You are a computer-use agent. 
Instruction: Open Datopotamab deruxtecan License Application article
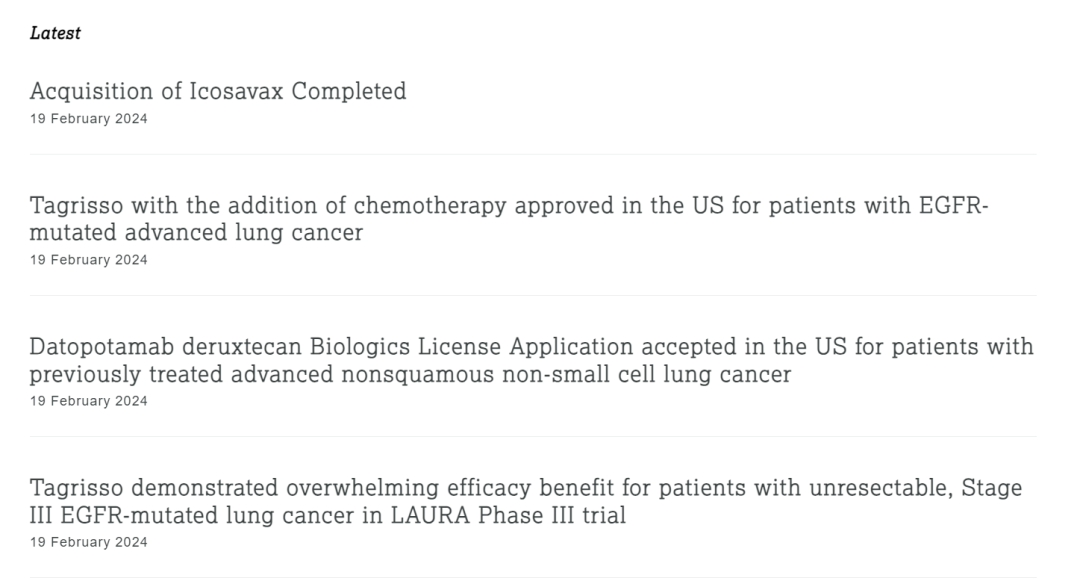click(531, 347)
